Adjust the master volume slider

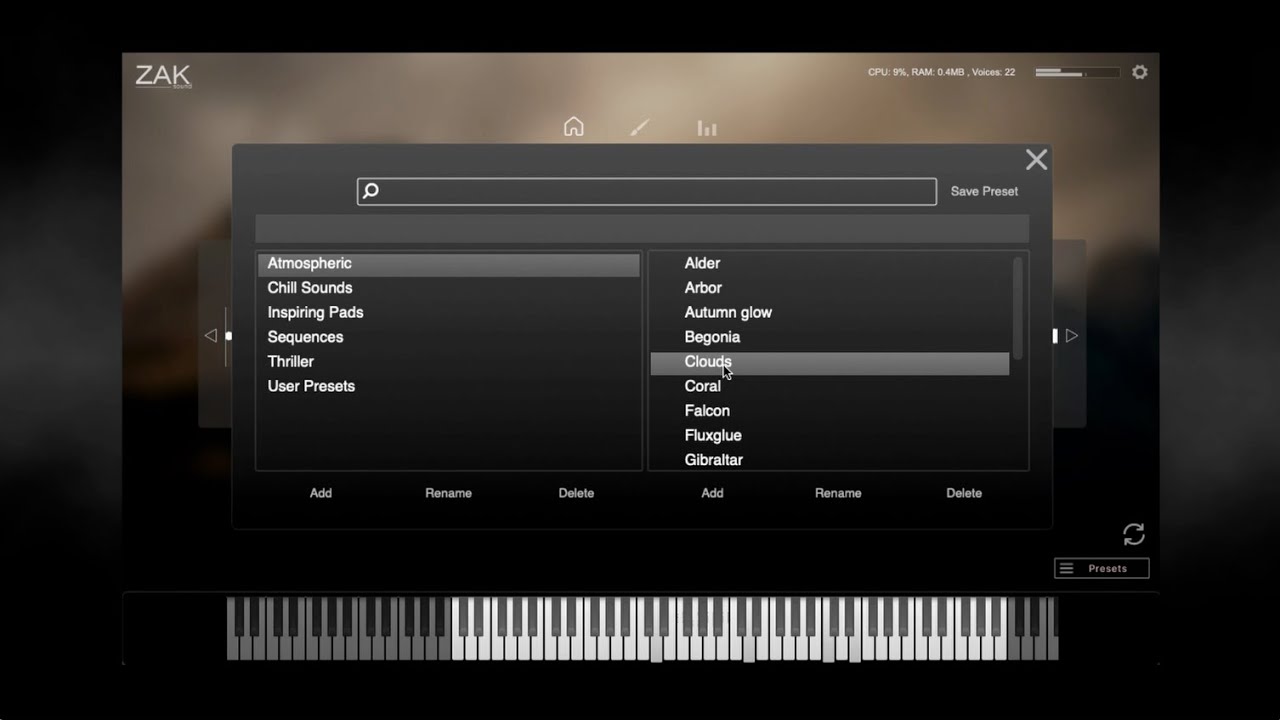tap(1077, 72)
